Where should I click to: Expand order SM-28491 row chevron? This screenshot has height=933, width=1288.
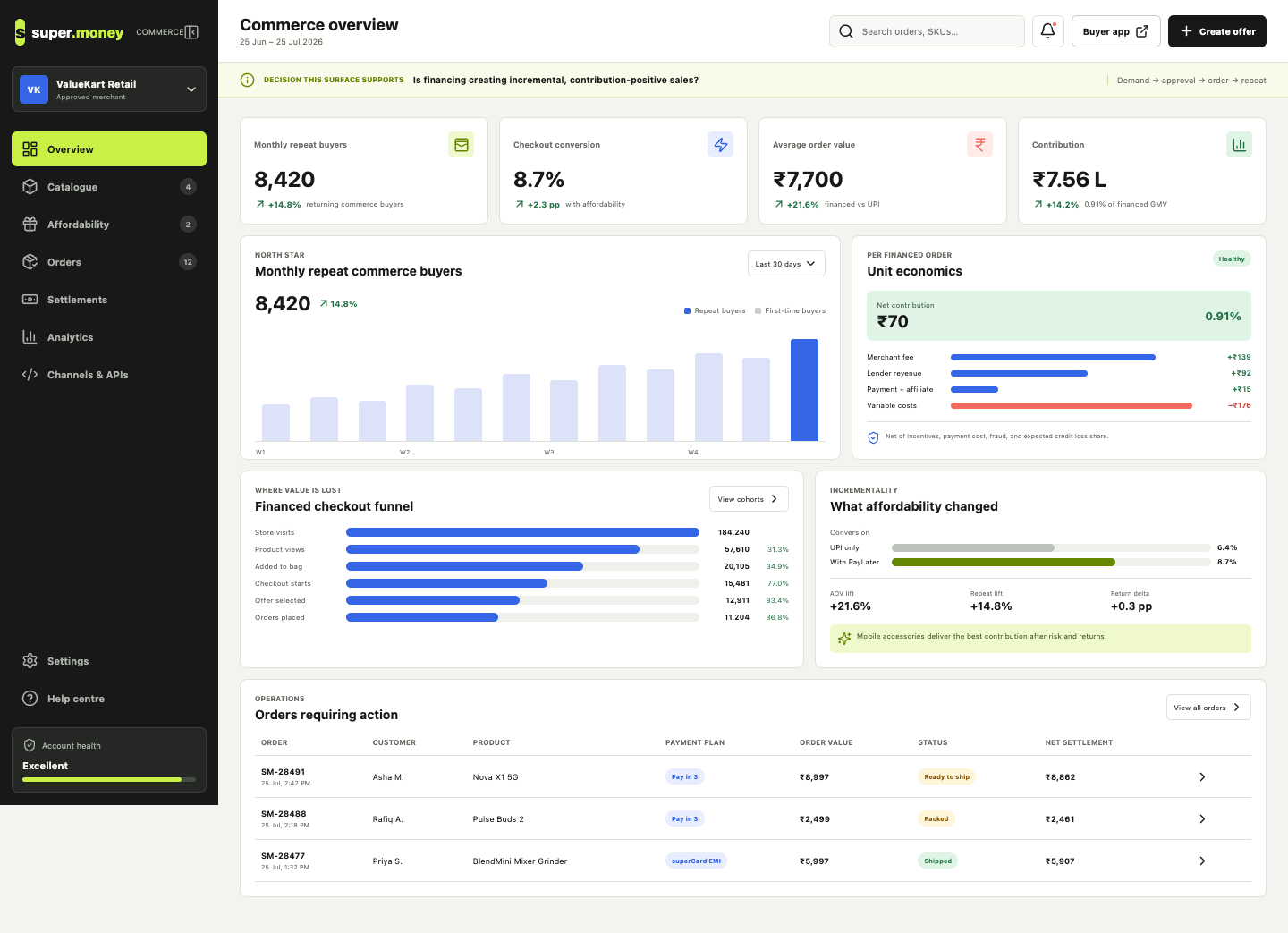(1202, 777)
